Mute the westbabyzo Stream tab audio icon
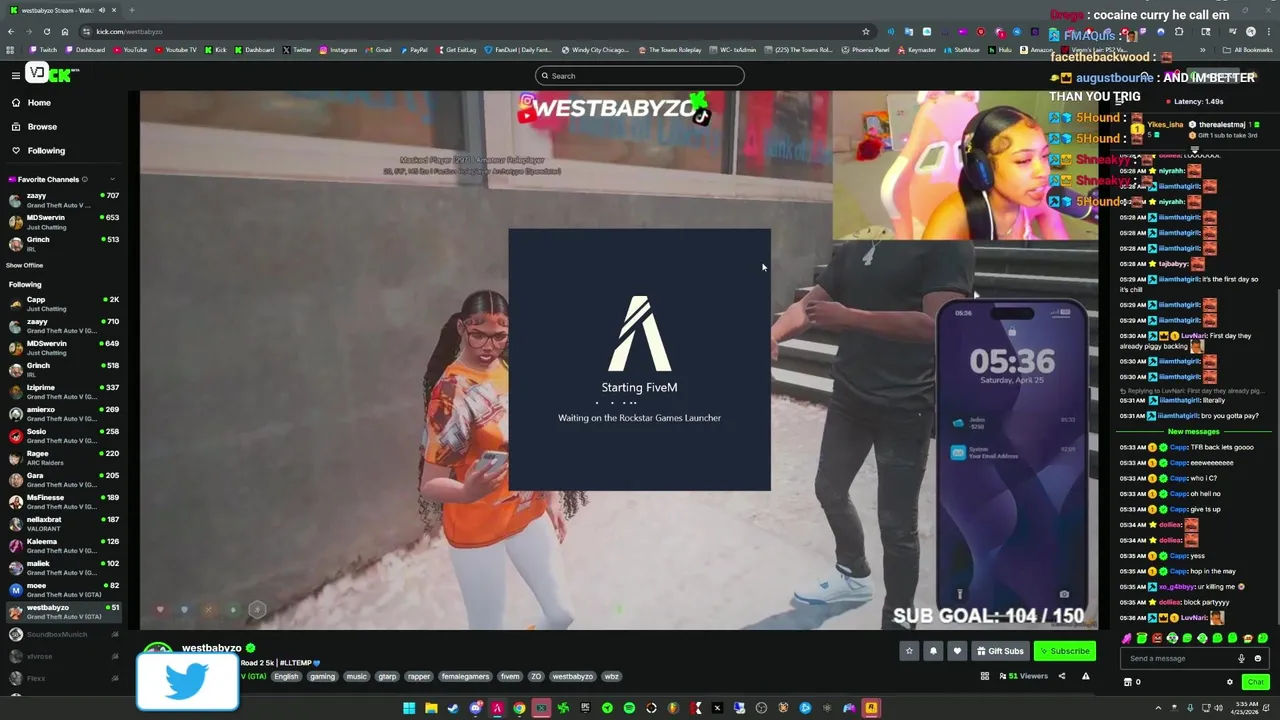The width and height of the screenshot is (1280, 720). [101, 10]
